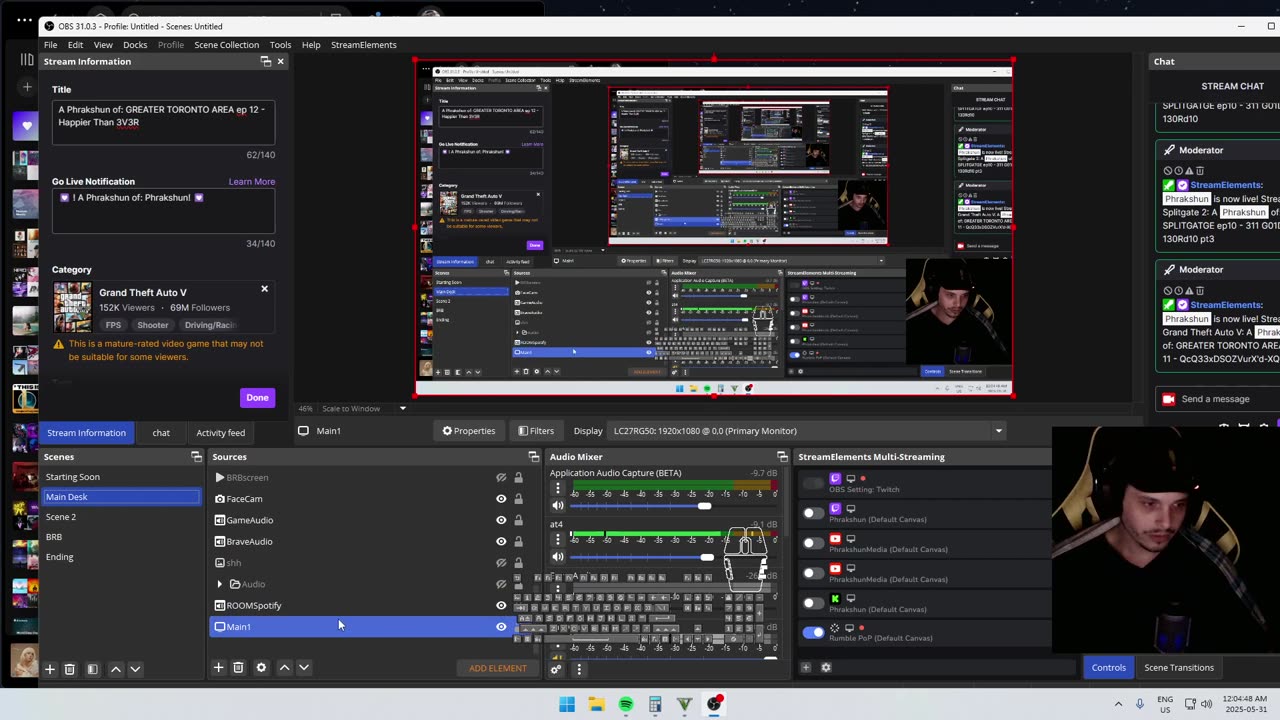Hide the ROOMSpotify source

click(x=501, y=605)
